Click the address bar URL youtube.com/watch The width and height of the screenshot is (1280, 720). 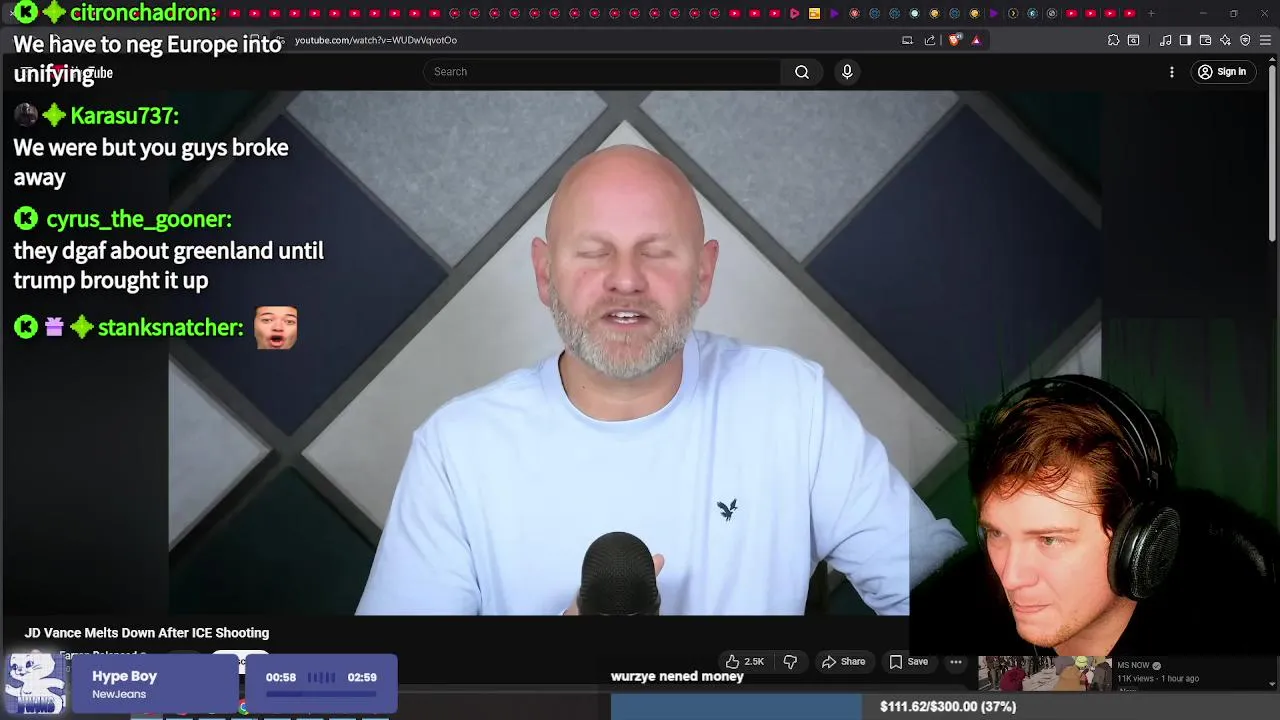pos(376,40)
